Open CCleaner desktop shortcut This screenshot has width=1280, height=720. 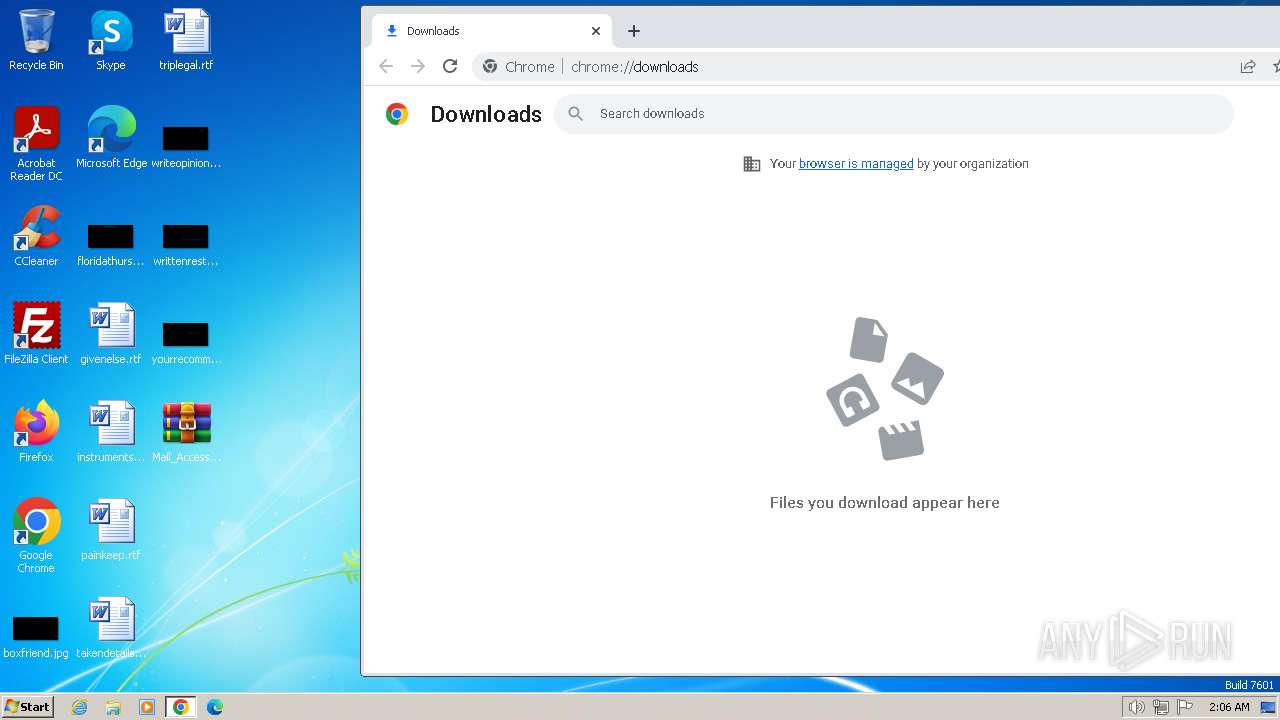tap(36, 236)
